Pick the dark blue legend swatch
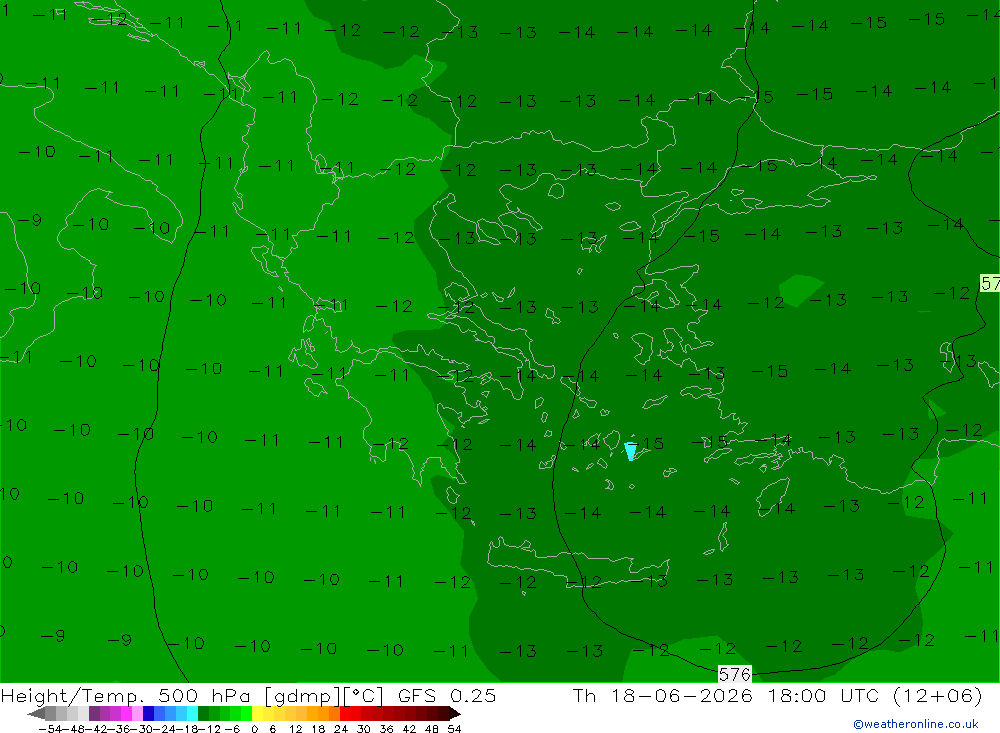 pyautogui.click(x=149, y=714)
